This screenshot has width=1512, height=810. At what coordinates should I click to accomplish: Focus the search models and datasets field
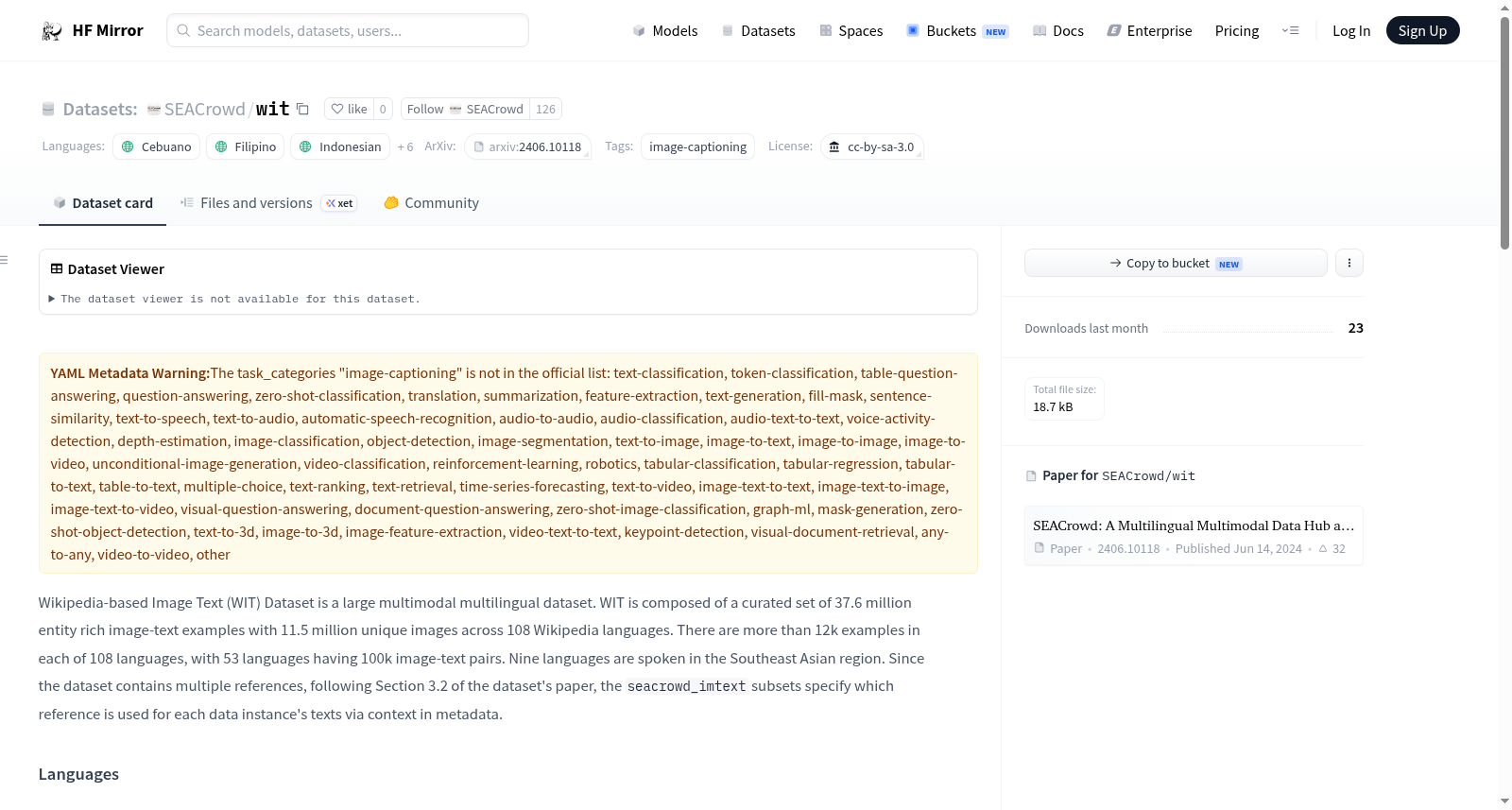[348, 30]
